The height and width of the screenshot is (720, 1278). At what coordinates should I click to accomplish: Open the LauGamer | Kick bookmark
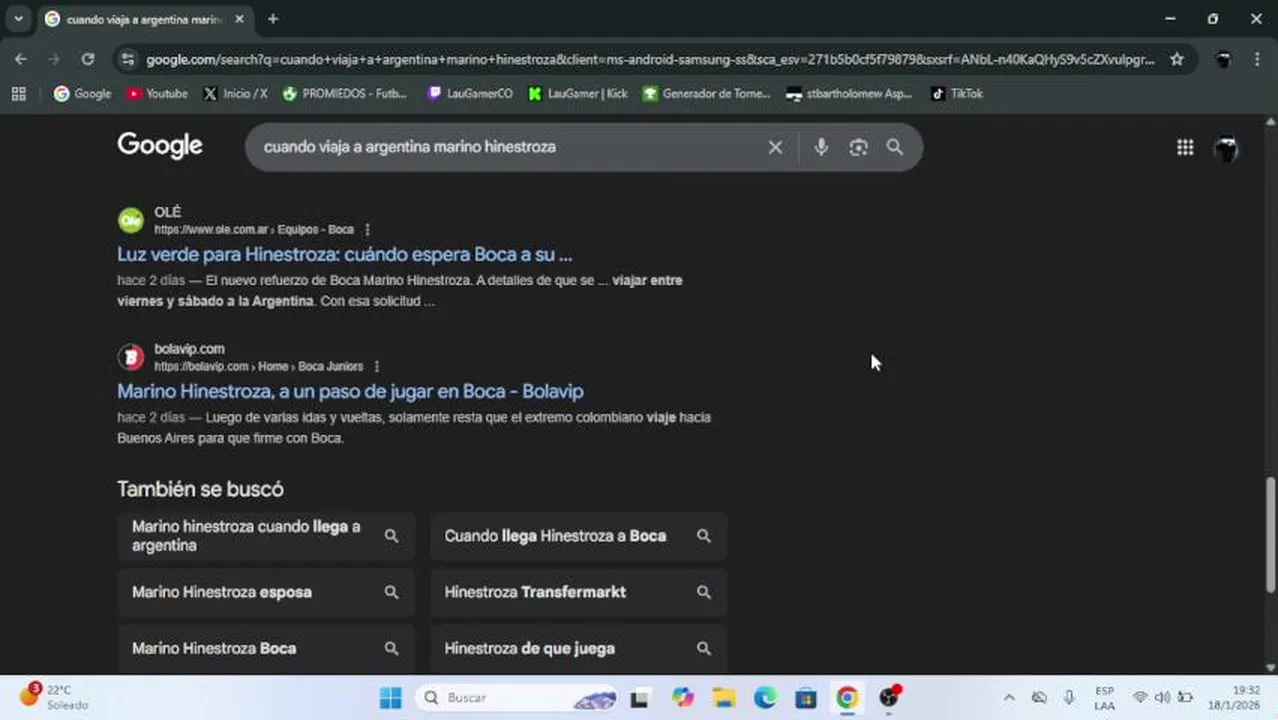(578, 94)
